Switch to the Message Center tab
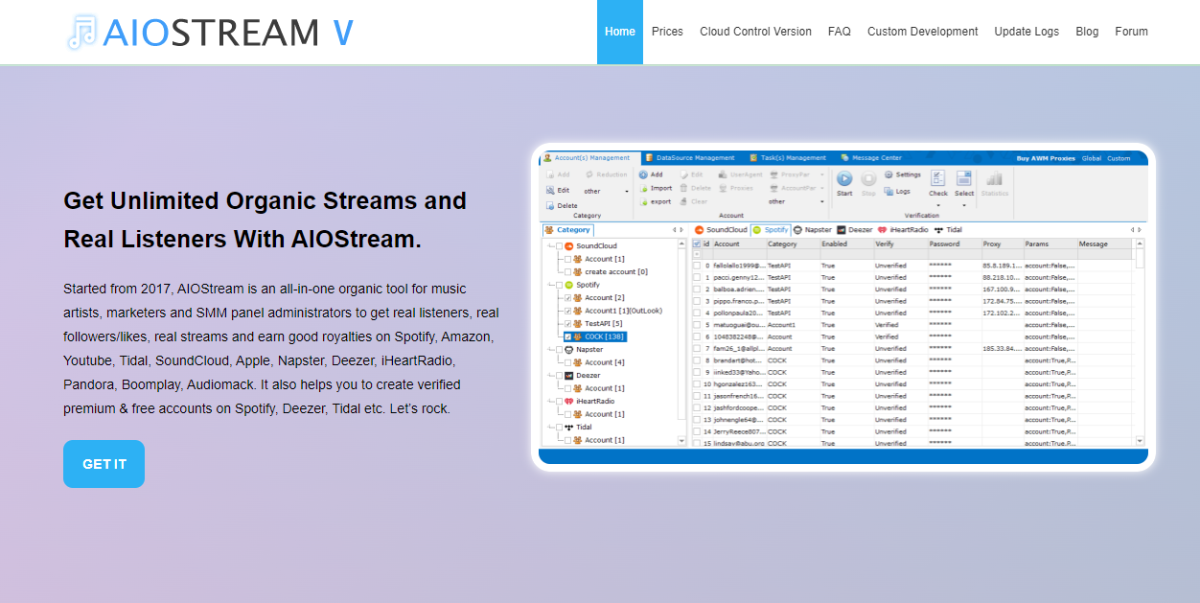Viewport: 1200px width, 603px height. [x=871, y=158]
